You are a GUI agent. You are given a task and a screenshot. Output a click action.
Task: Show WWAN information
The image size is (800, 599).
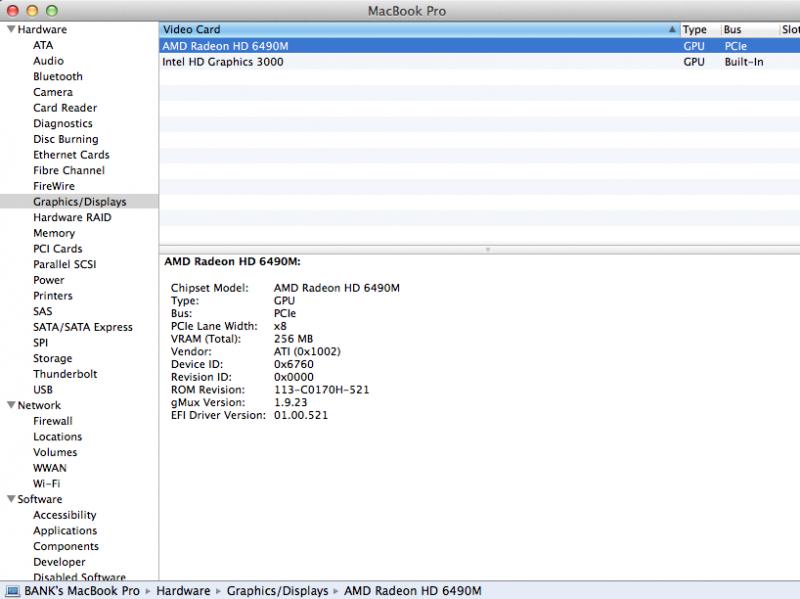click(49, 468)
